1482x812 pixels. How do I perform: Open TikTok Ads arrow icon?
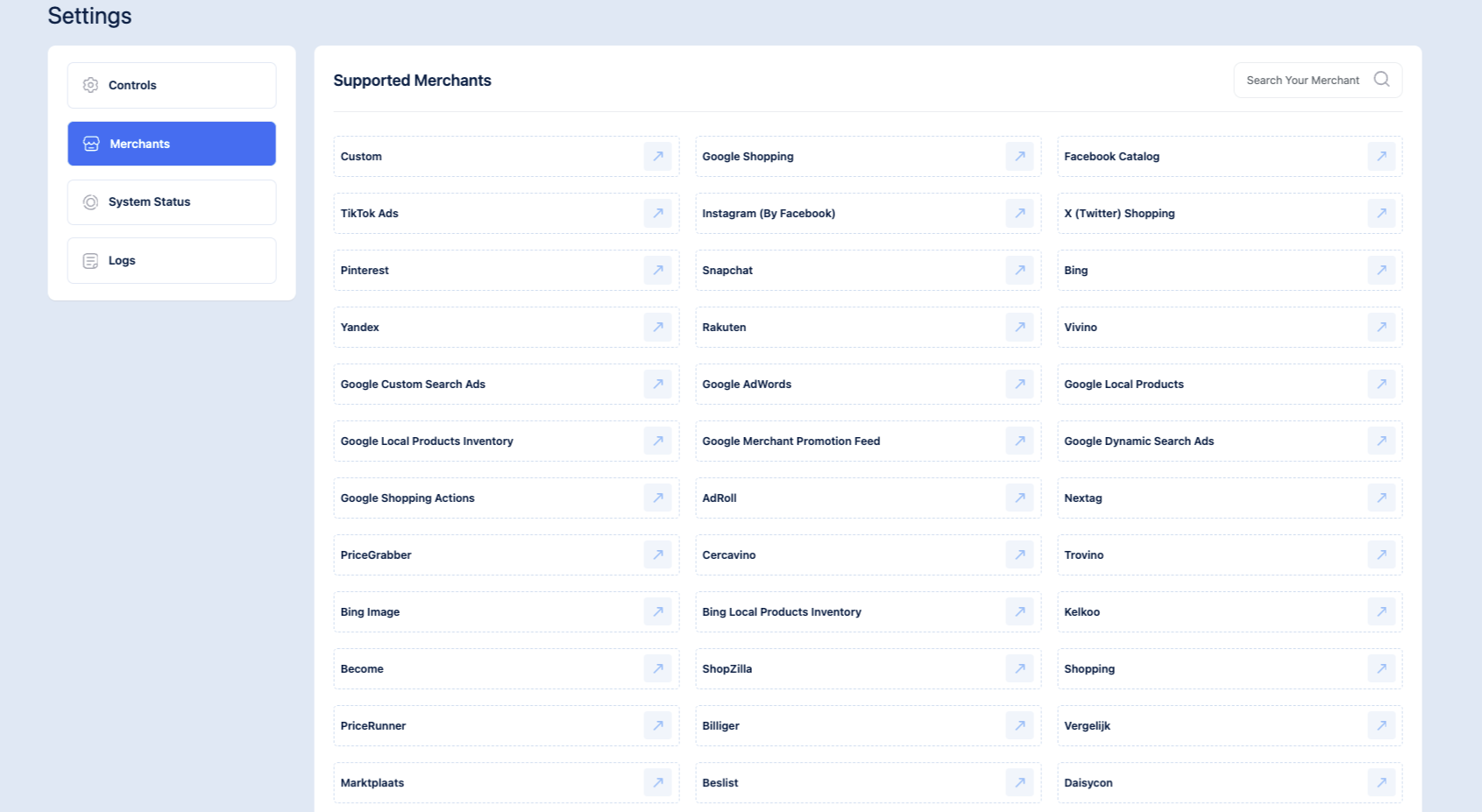(x=657, y=213)
